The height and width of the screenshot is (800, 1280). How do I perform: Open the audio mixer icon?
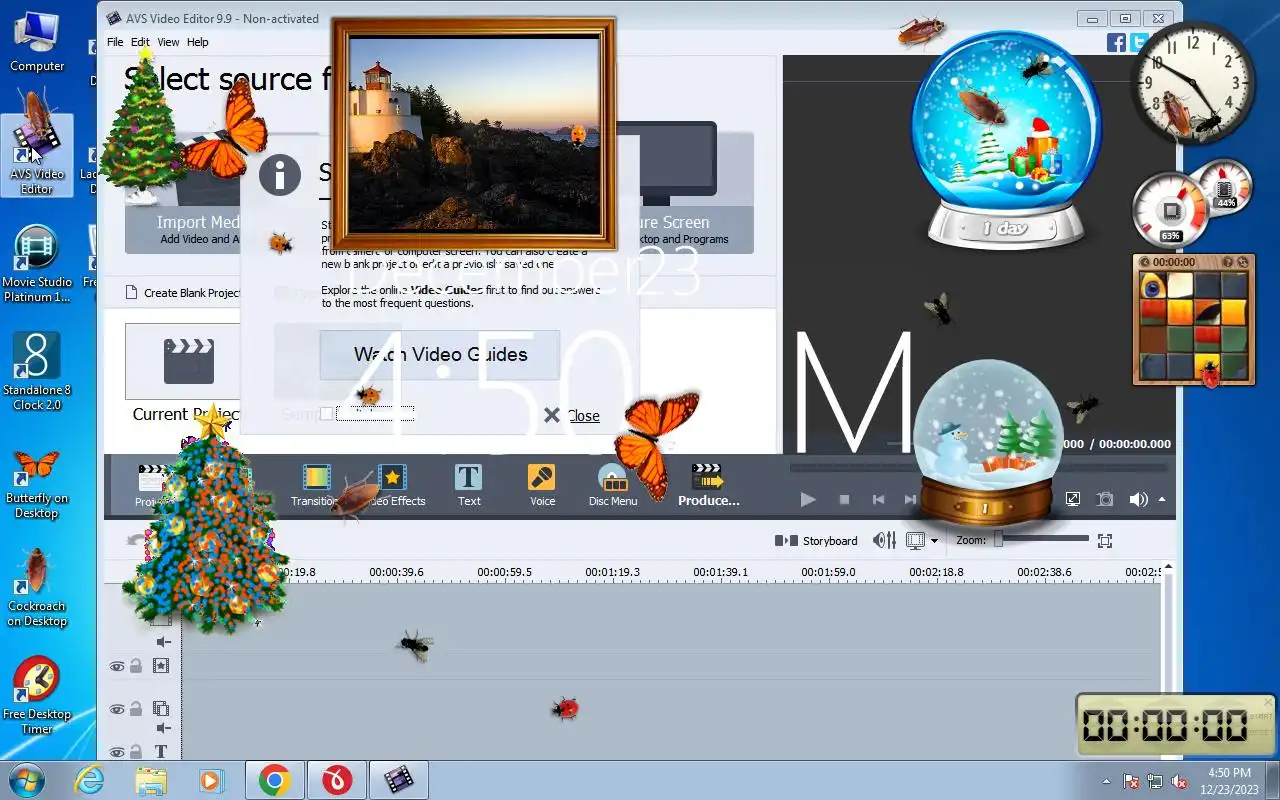[x=884, y=541]
